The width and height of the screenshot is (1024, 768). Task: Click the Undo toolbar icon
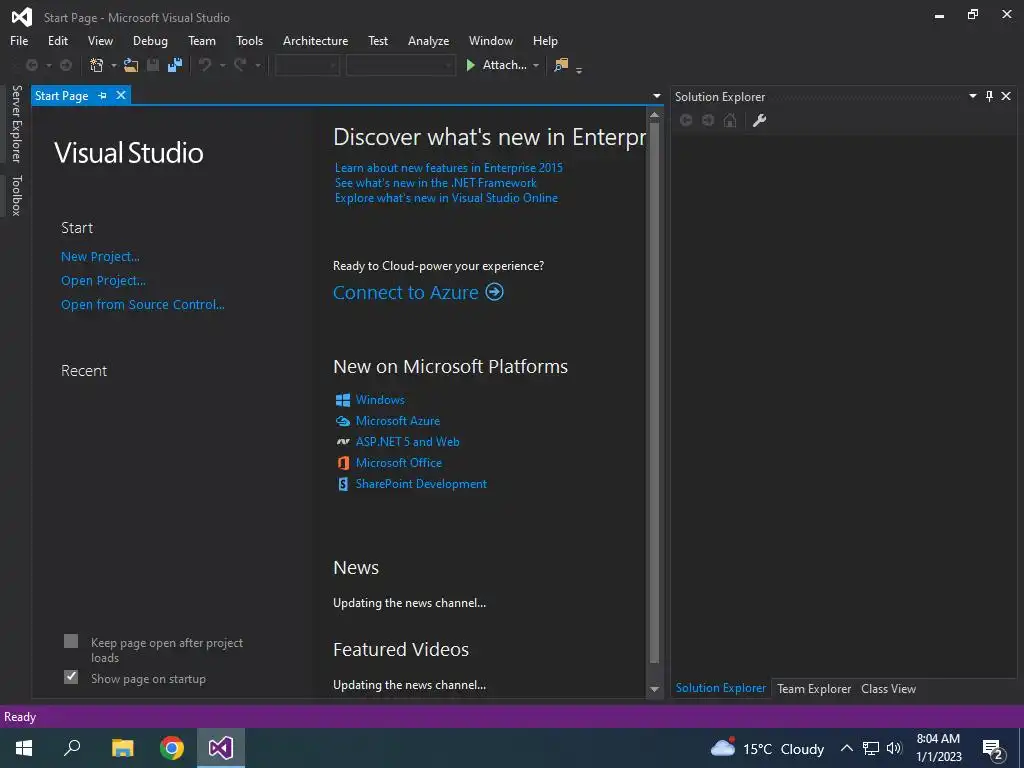[x=205, y=65]
